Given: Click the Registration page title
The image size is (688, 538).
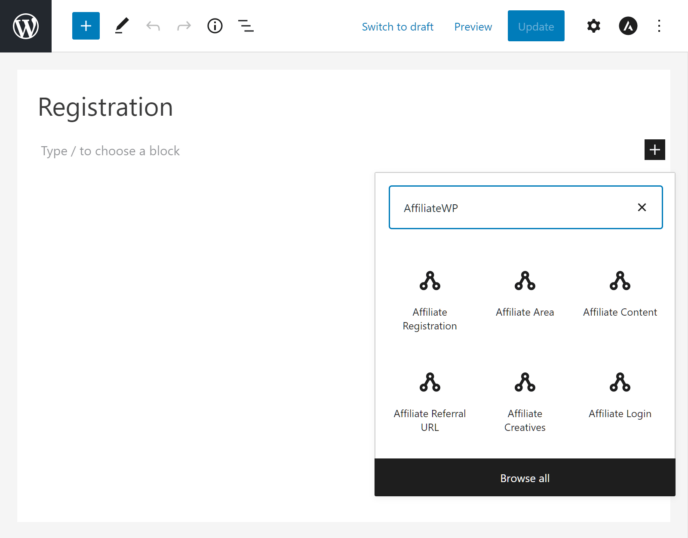Looking at the screenshot, I should (x=106, y=107).
